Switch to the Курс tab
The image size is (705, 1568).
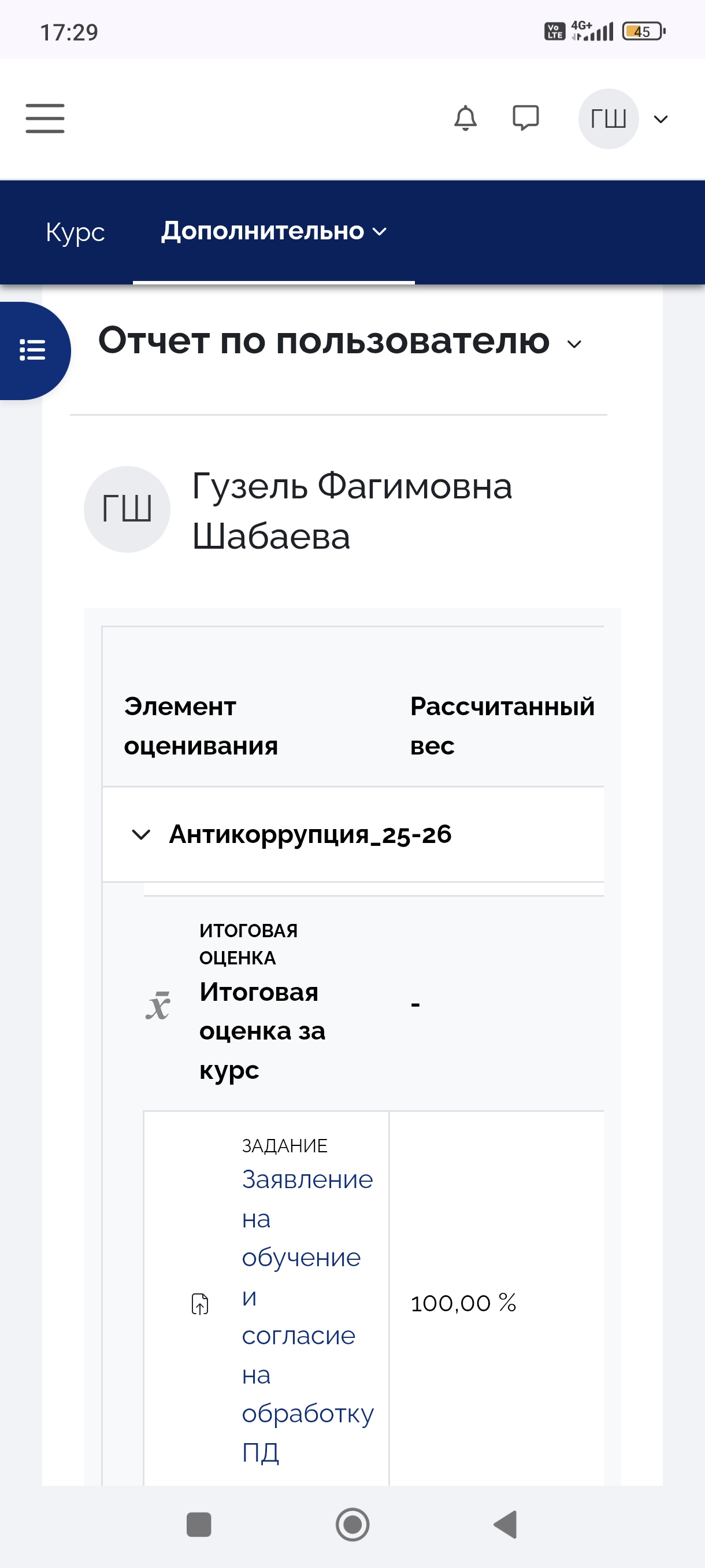(x=75, y=232)
